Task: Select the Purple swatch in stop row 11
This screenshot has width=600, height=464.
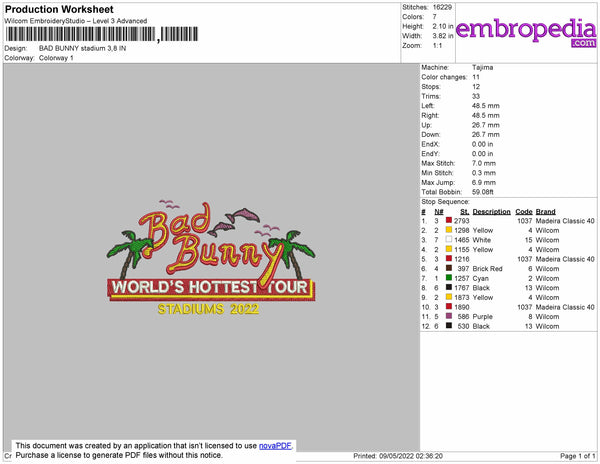Action: pos(449,316)
